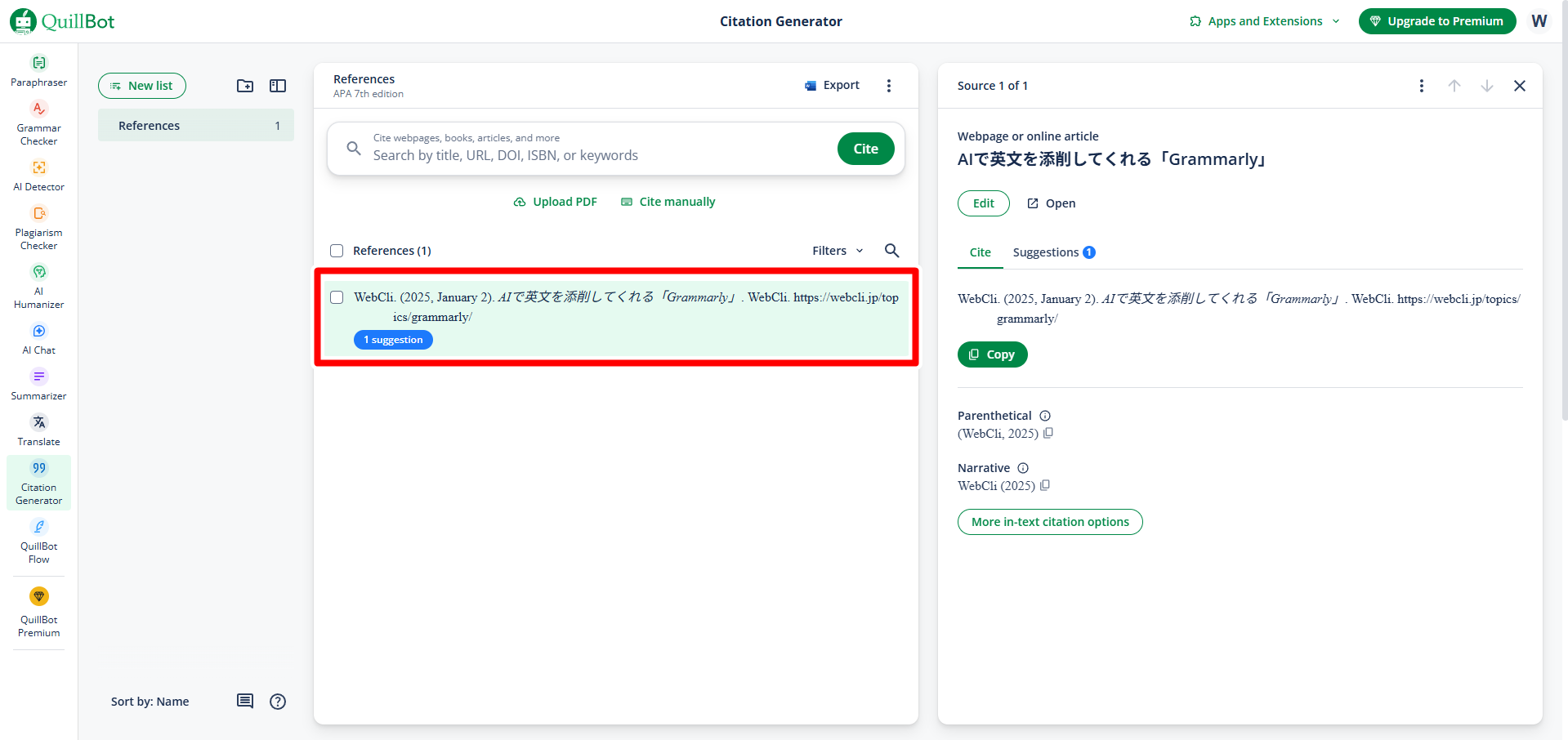
Task: Click Upload PDF link
Action: click(x=556, y=202)
